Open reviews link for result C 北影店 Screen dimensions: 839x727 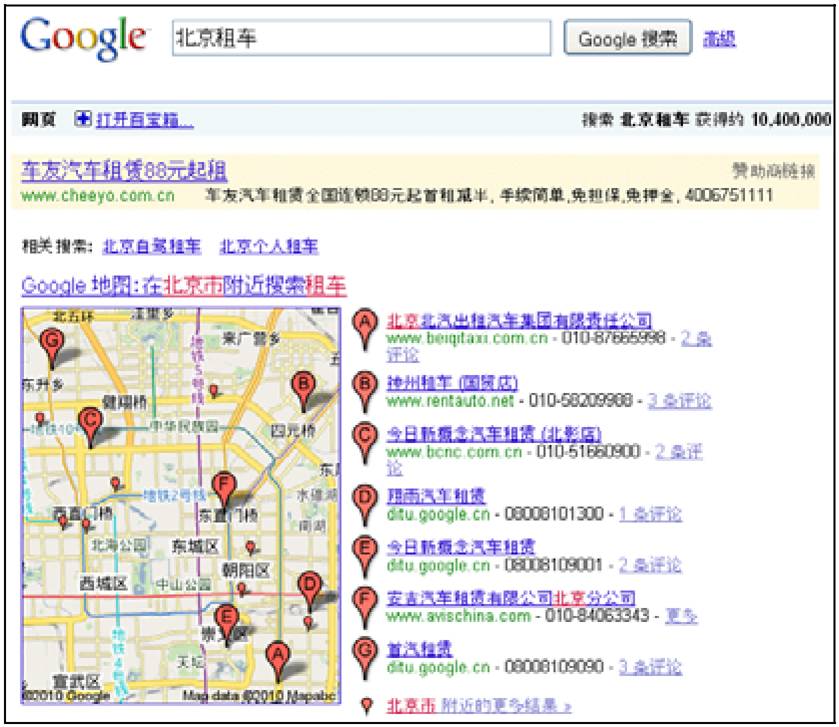(679, 452)
